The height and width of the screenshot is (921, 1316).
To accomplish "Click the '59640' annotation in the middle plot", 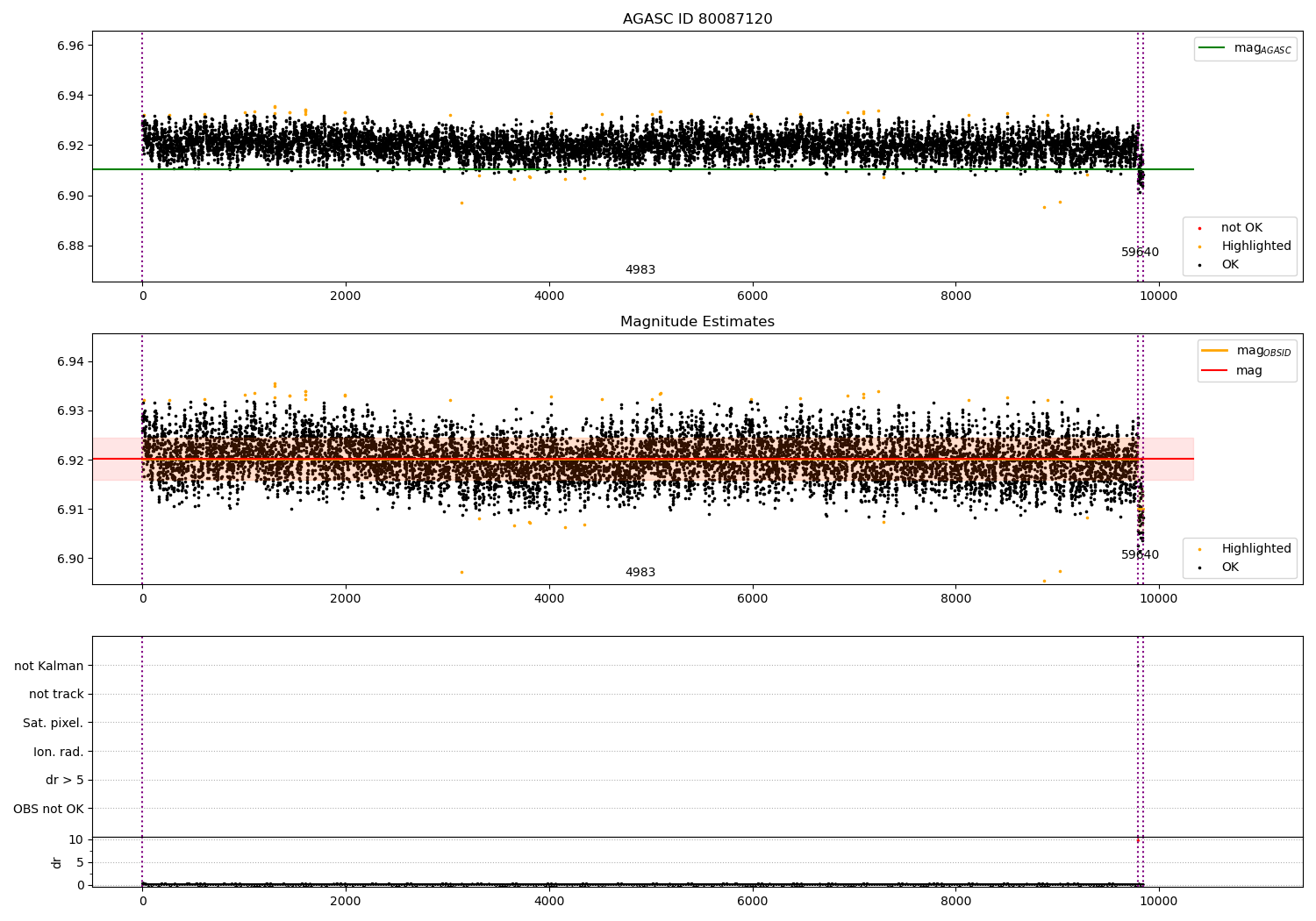I will click(1140, 555).
